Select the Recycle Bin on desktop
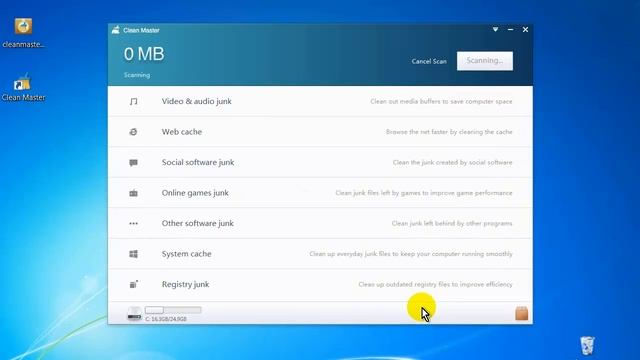Viewport: 640px width, 360px height. pos(587,345)
